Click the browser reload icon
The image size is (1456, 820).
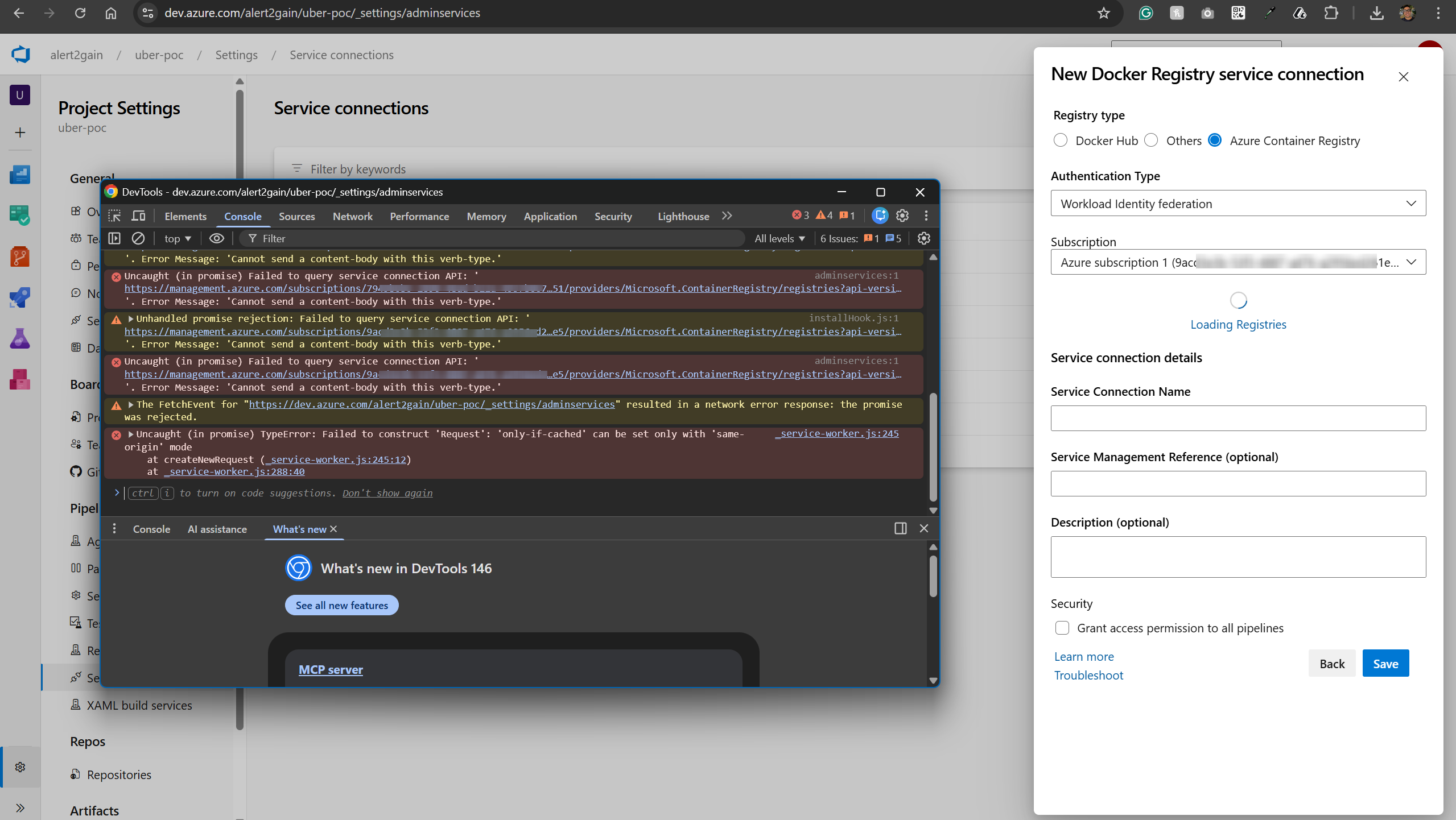(80, 13)
